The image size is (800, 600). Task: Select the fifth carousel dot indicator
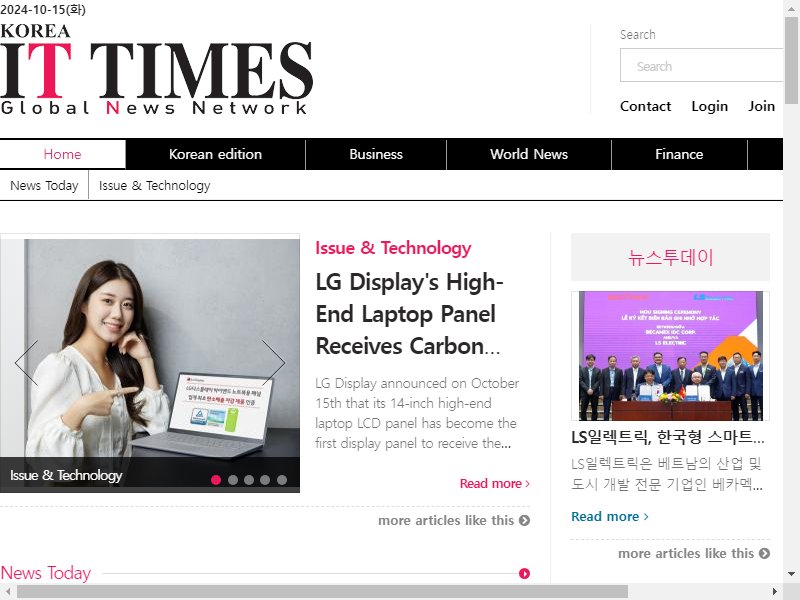click(282, 480)
